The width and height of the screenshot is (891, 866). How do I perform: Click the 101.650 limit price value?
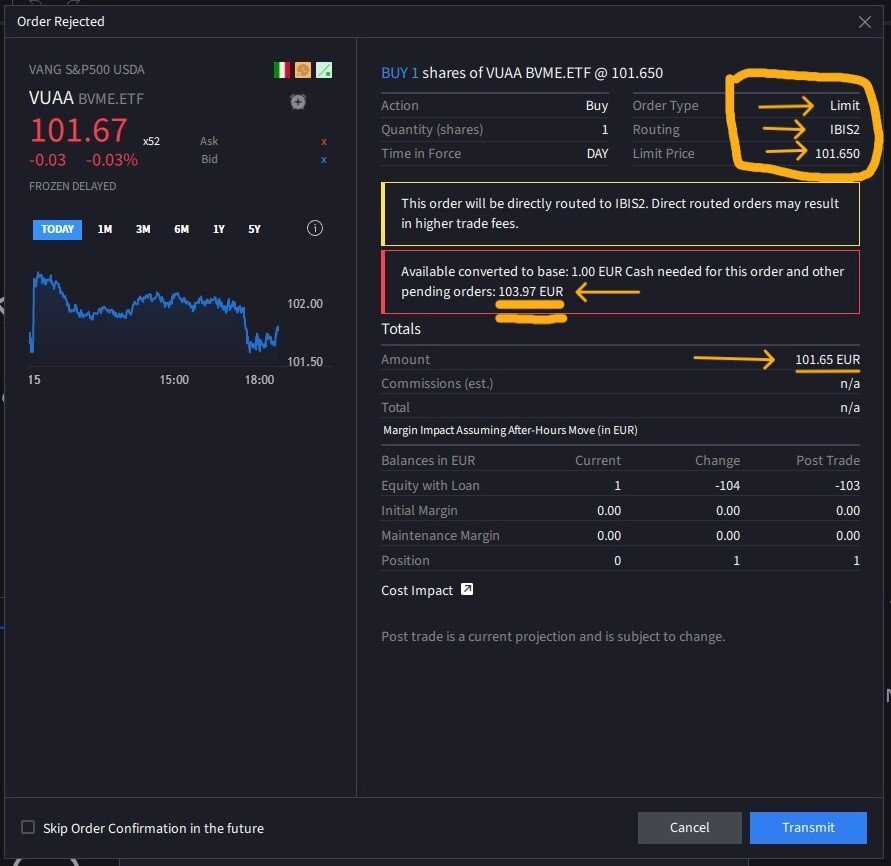pyautogui.click(x=837, y=153)
